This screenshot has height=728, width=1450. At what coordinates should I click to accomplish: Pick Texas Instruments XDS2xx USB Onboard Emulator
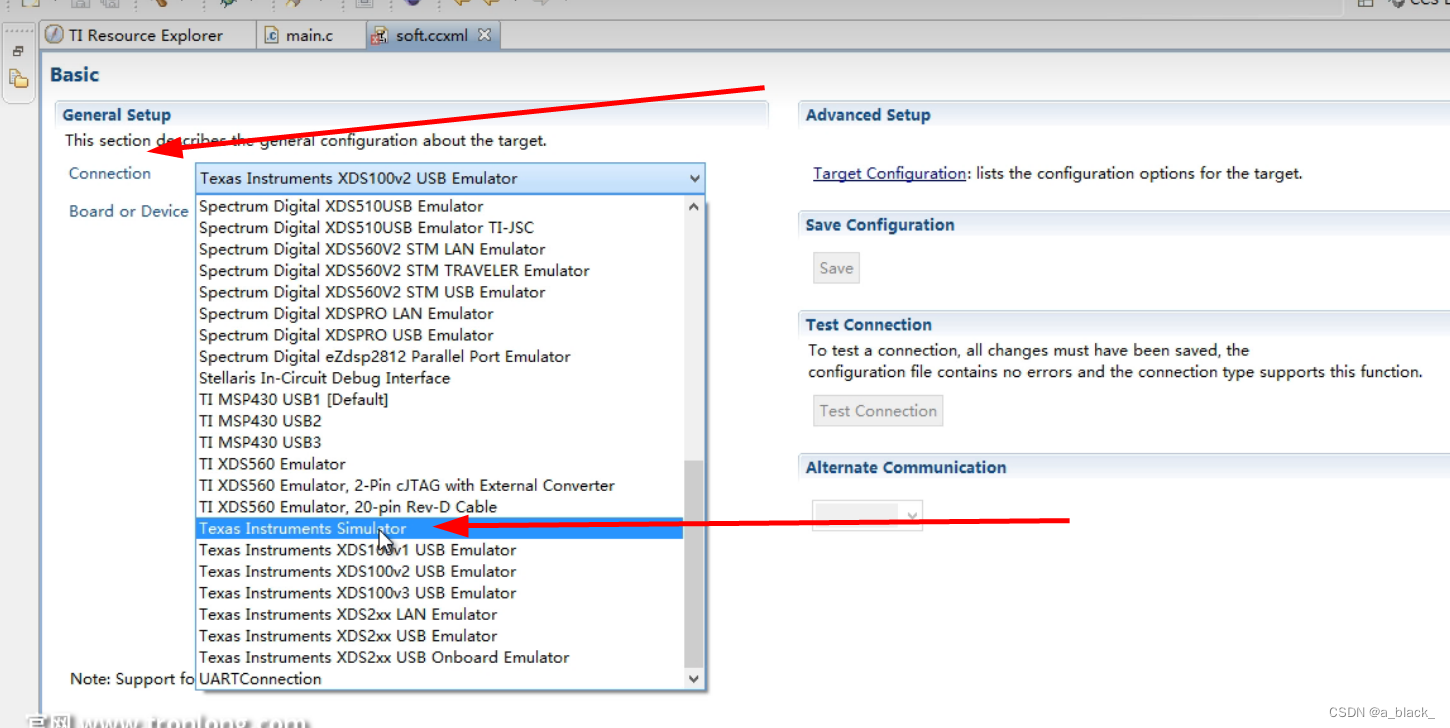[x=439, y=657]
